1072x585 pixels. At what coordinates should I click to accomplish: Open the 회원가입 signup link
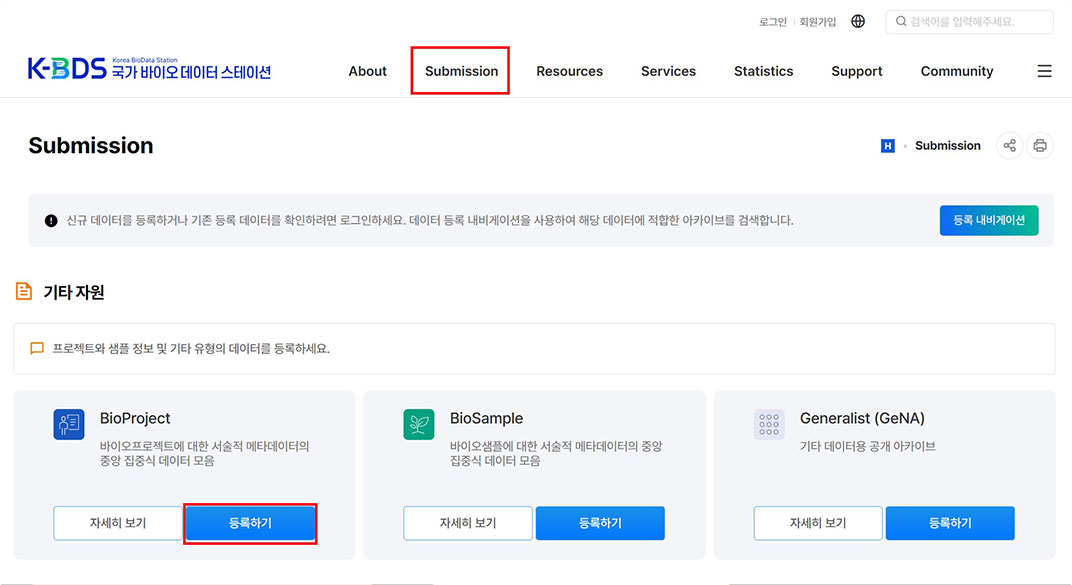[818, 20]
